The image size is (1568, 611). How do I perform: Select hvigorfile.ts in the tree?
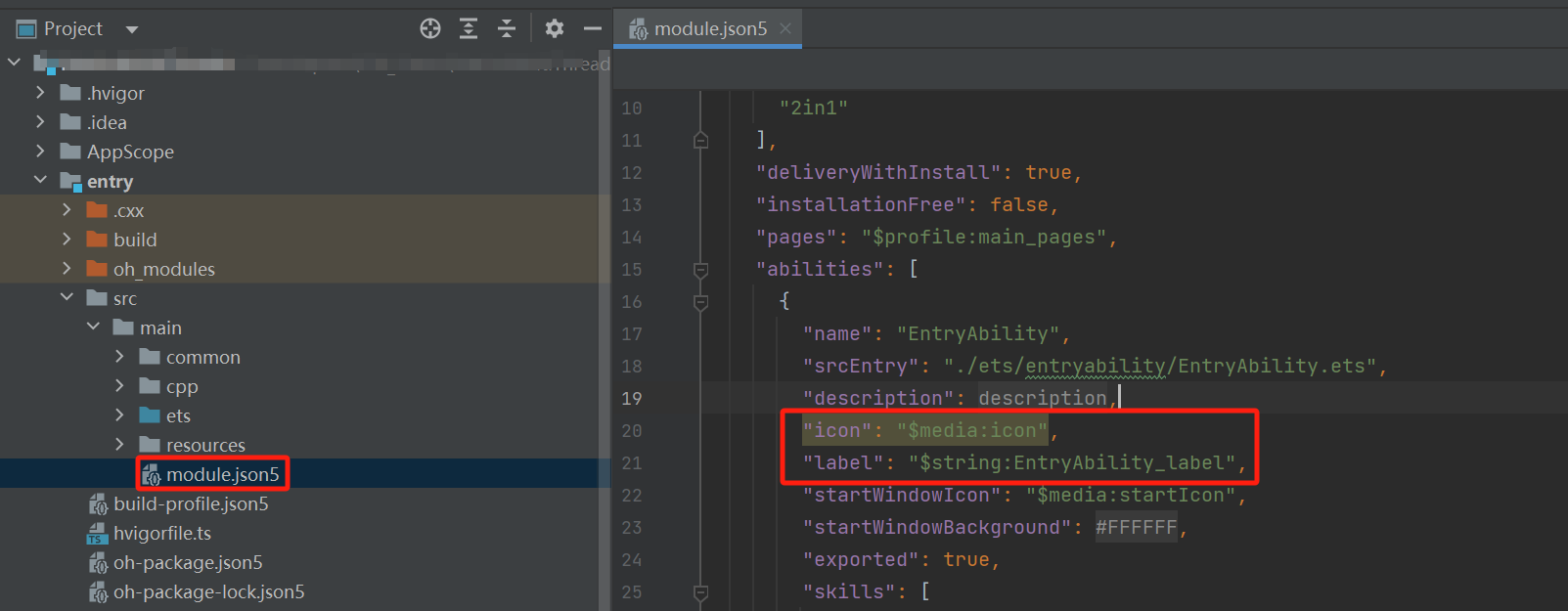[161, 534]
